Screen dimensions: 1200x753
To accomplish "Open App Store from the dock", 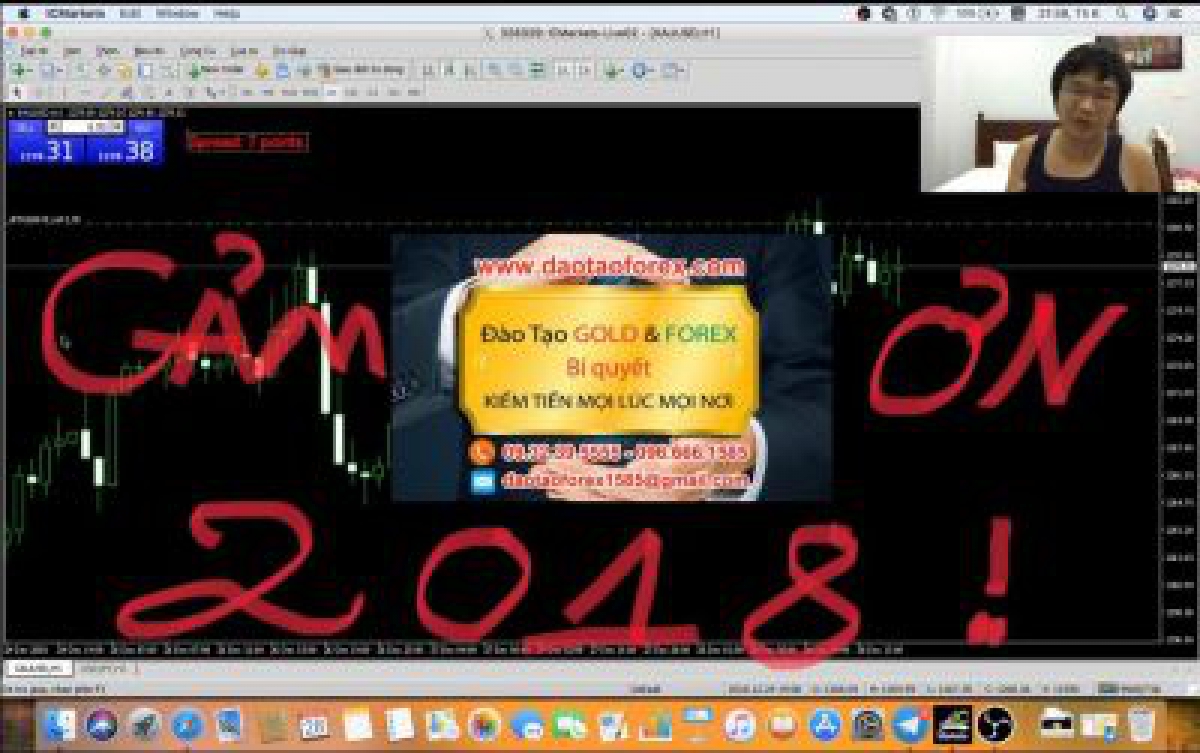I will tap(825, 724).
